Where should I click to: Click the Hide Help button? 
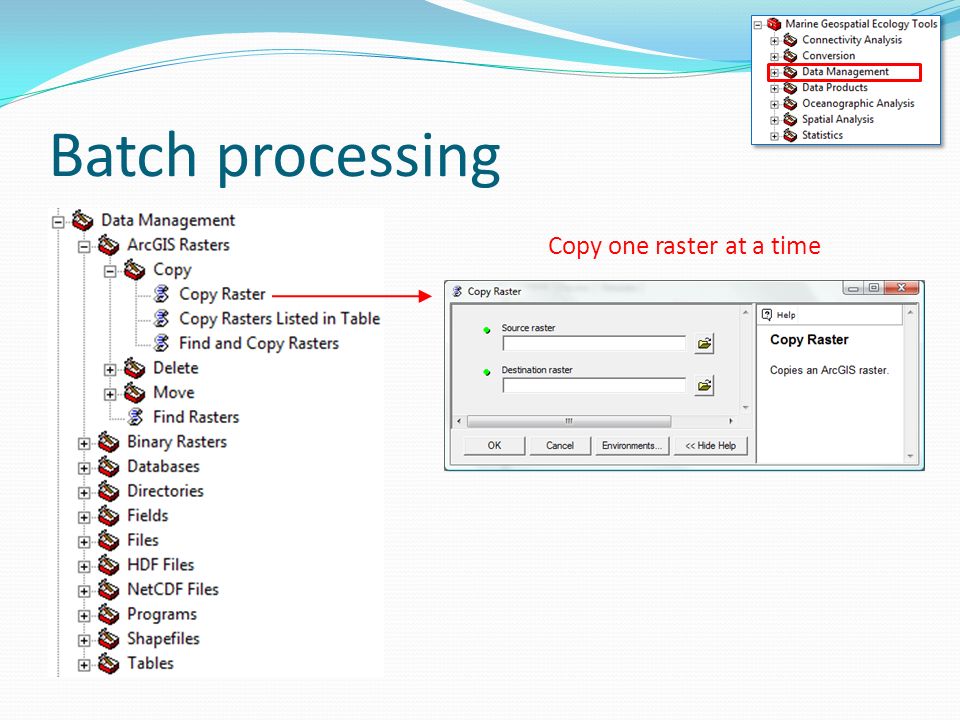pos(710,446)
